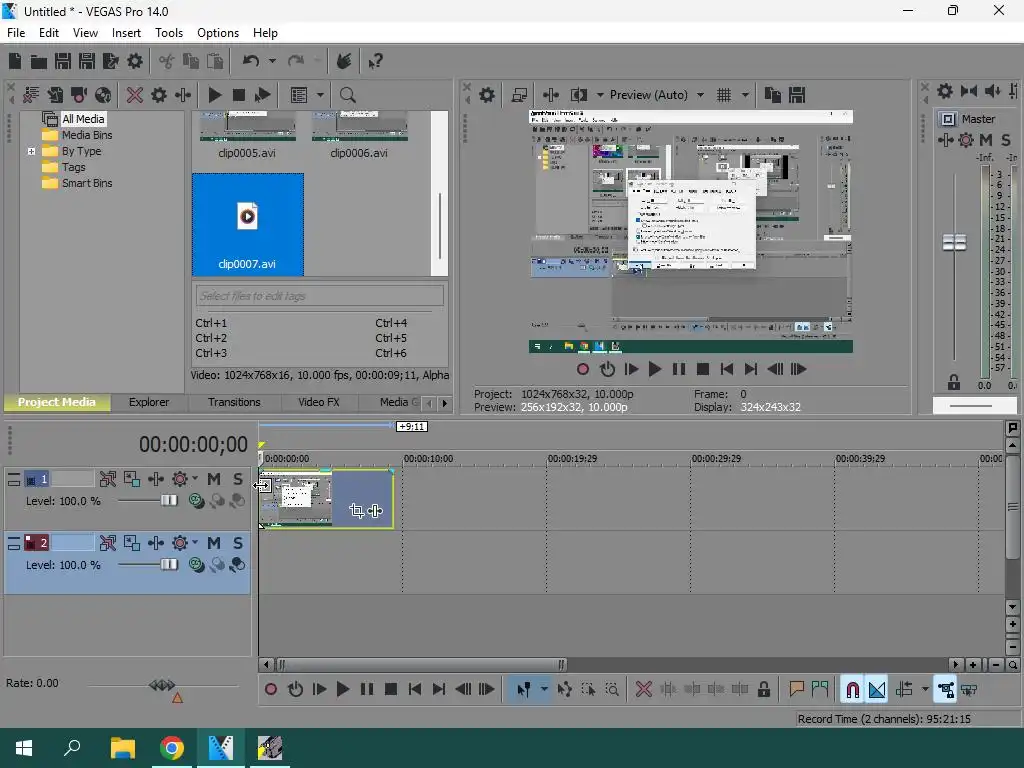Switch to the Transitions tab

coord(234,402)
